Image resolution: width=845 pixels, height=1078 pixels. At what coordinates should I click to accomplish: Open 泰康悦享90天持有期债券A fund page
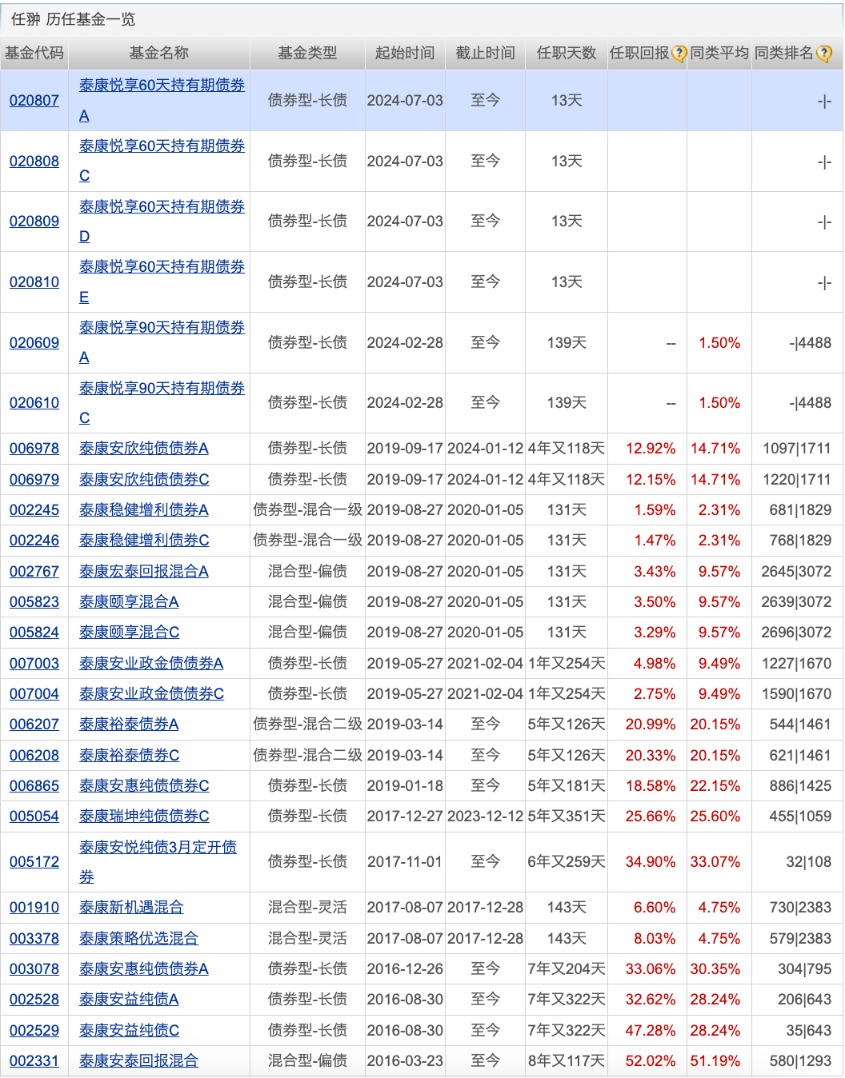[162, 342]
